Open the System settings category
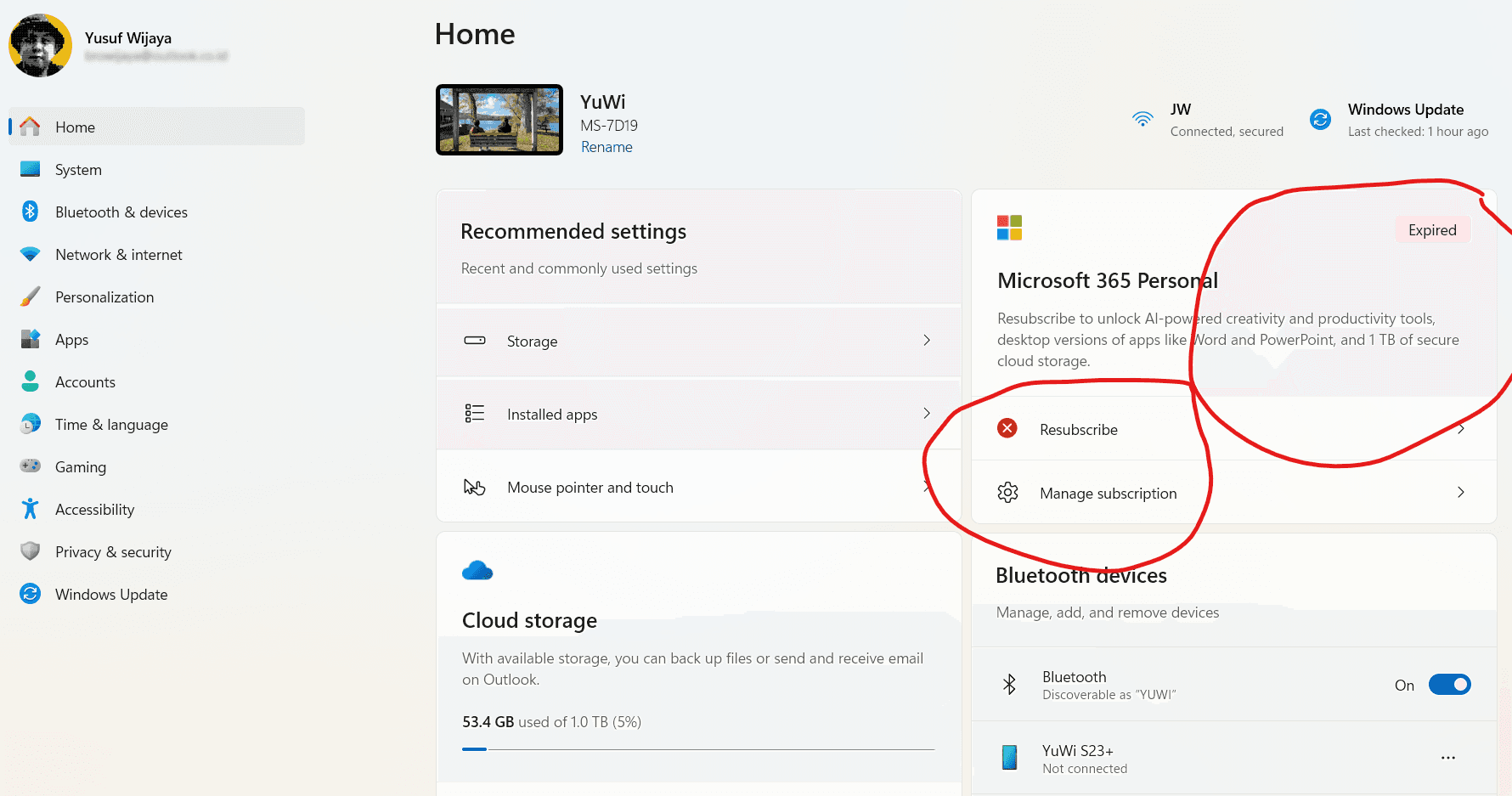The height and width of the screenshot is (796, 1512). pos(156,169)
